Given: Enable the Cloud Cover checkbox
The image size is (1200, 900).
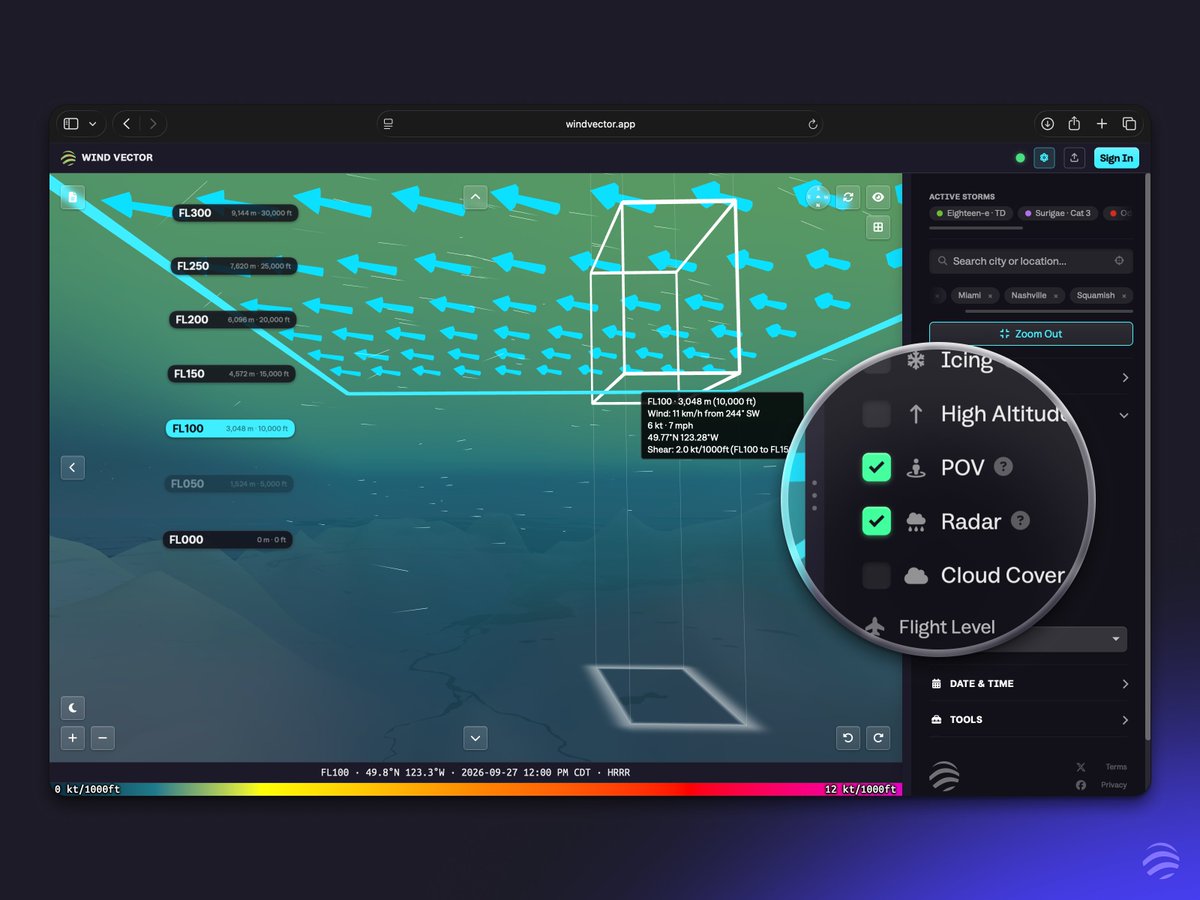Looking at the screenshot, I should tap(876, 575).
